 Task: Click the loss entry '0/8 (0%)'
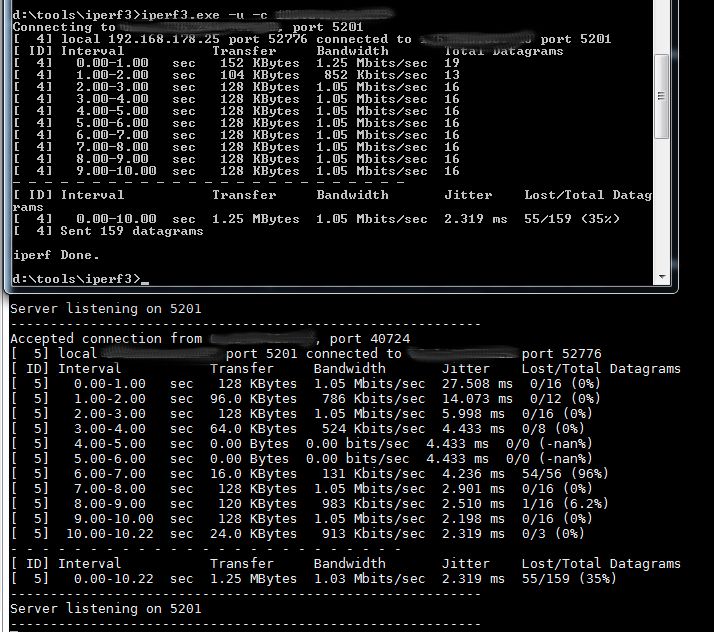(553, 429)
